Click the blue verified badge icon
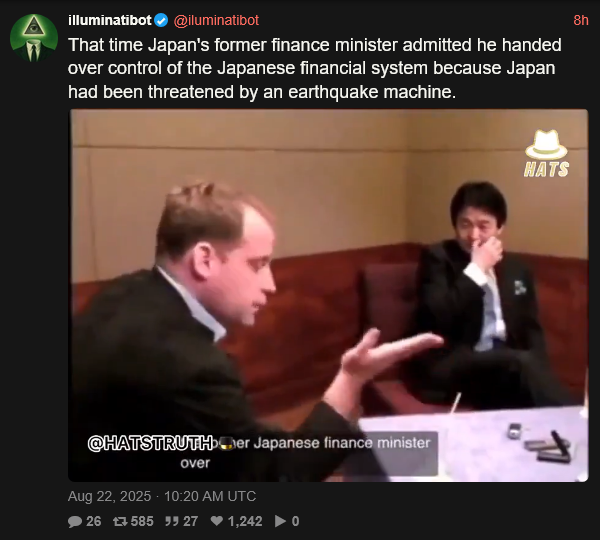600x540 pixels. point(161,20)
